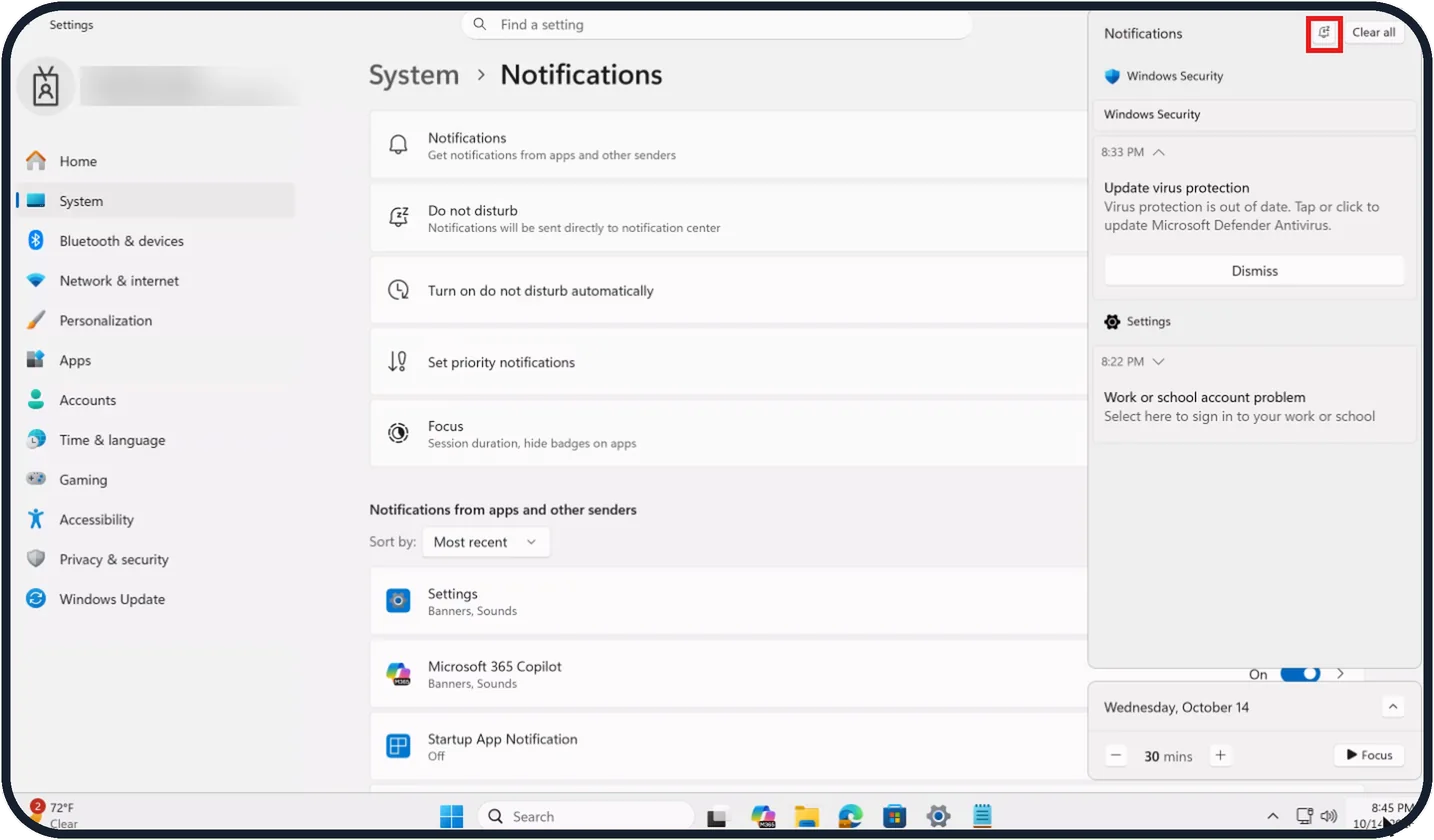Open Personalization settings page
The image size is (1434, 840).
pyautogui.click(x=156, y=321)
